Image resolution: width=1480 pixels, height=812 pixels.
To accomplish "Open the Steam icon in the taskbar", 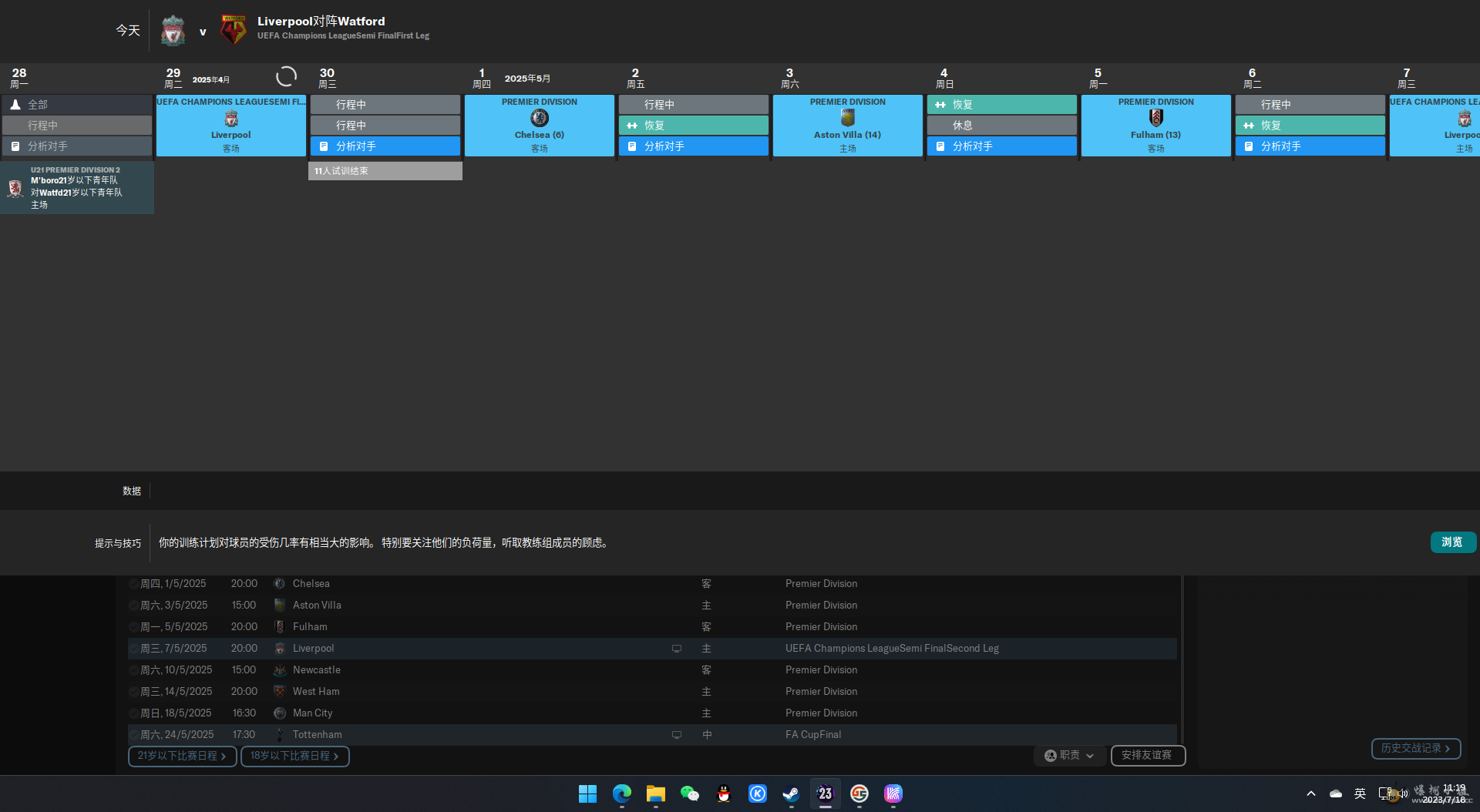I will (791, 794).
